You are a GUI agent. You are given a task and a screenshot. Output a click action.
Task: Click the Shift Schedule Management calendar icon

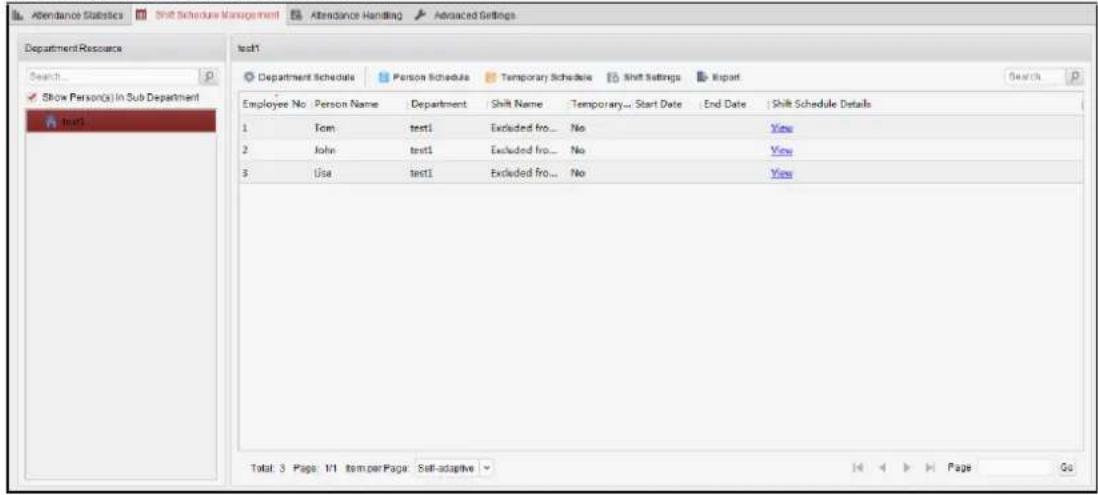click(x=141, y=15)
